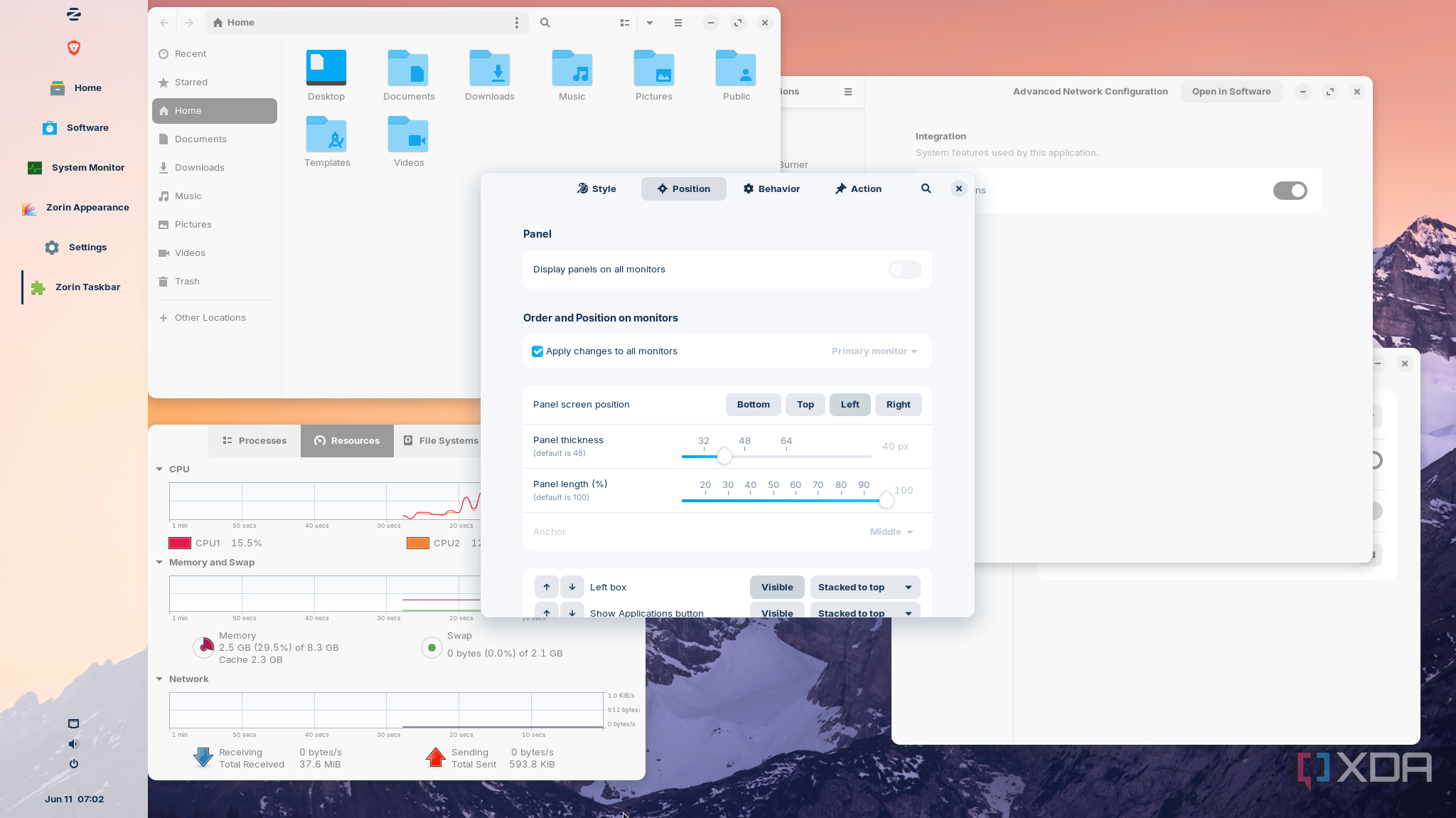This screenshot has width=1456, height=818.
Task: Set panel screen position to Top
Action: click(805, 405)
